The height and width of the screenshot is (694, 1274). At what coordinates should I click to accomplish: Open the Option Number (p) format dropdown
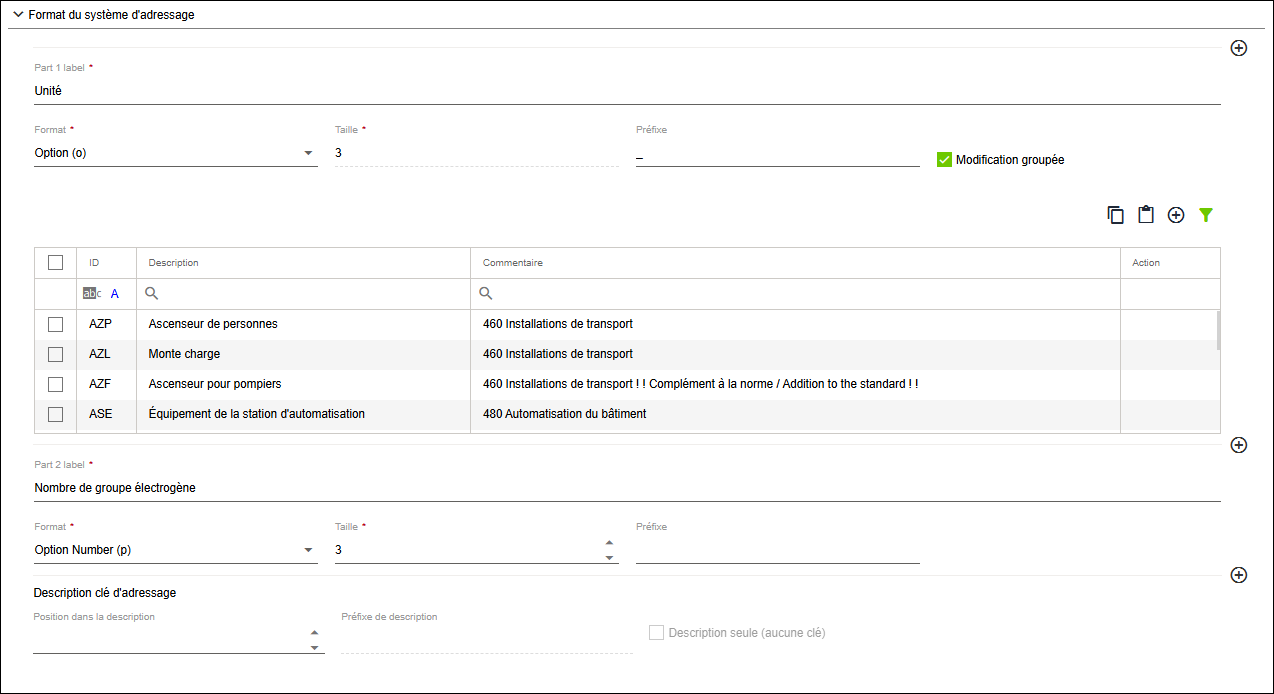tap(176, 550)
